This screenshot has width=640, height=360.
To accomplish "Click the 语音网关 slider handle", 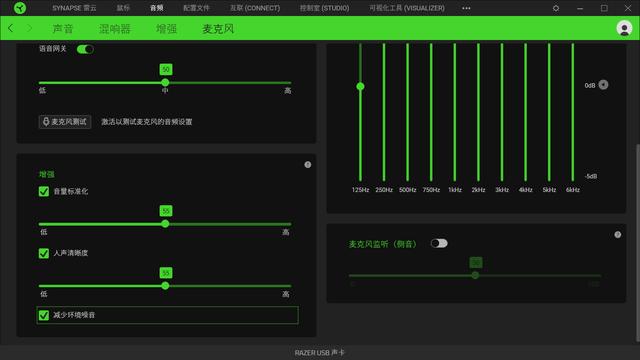I will click(x=165, y=82).
